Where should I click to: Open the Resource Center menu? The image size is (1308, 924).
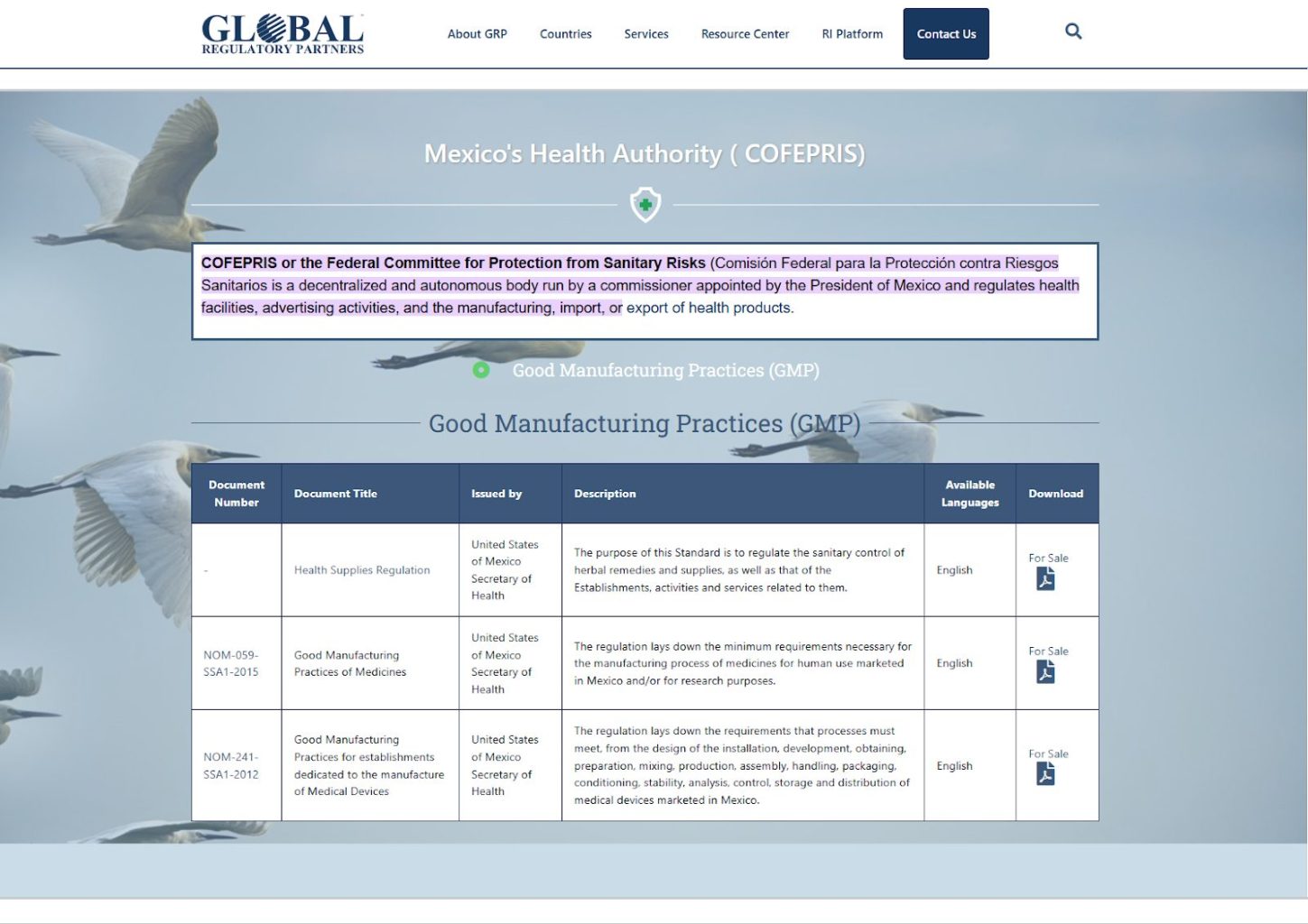[x=746, y=34]
